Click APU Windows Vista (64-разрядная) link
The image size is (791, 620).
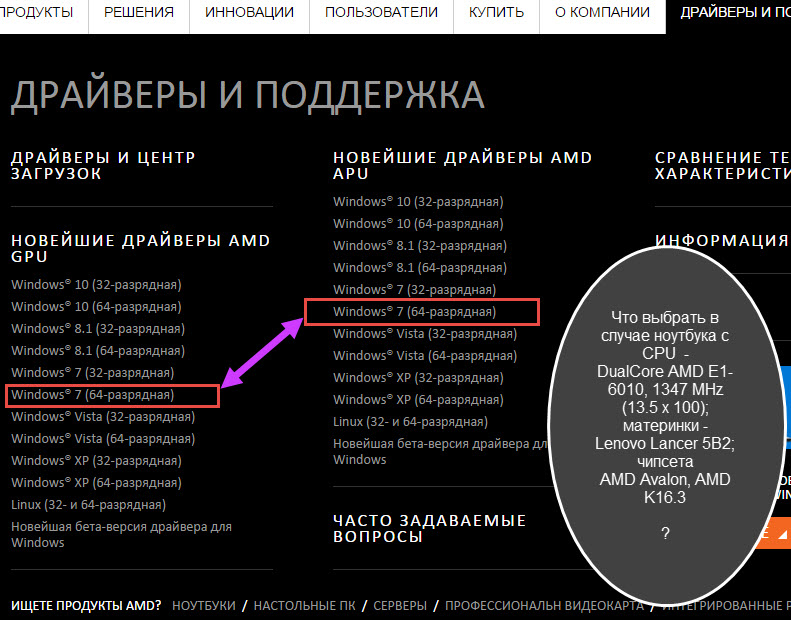[x=425, y=356]
